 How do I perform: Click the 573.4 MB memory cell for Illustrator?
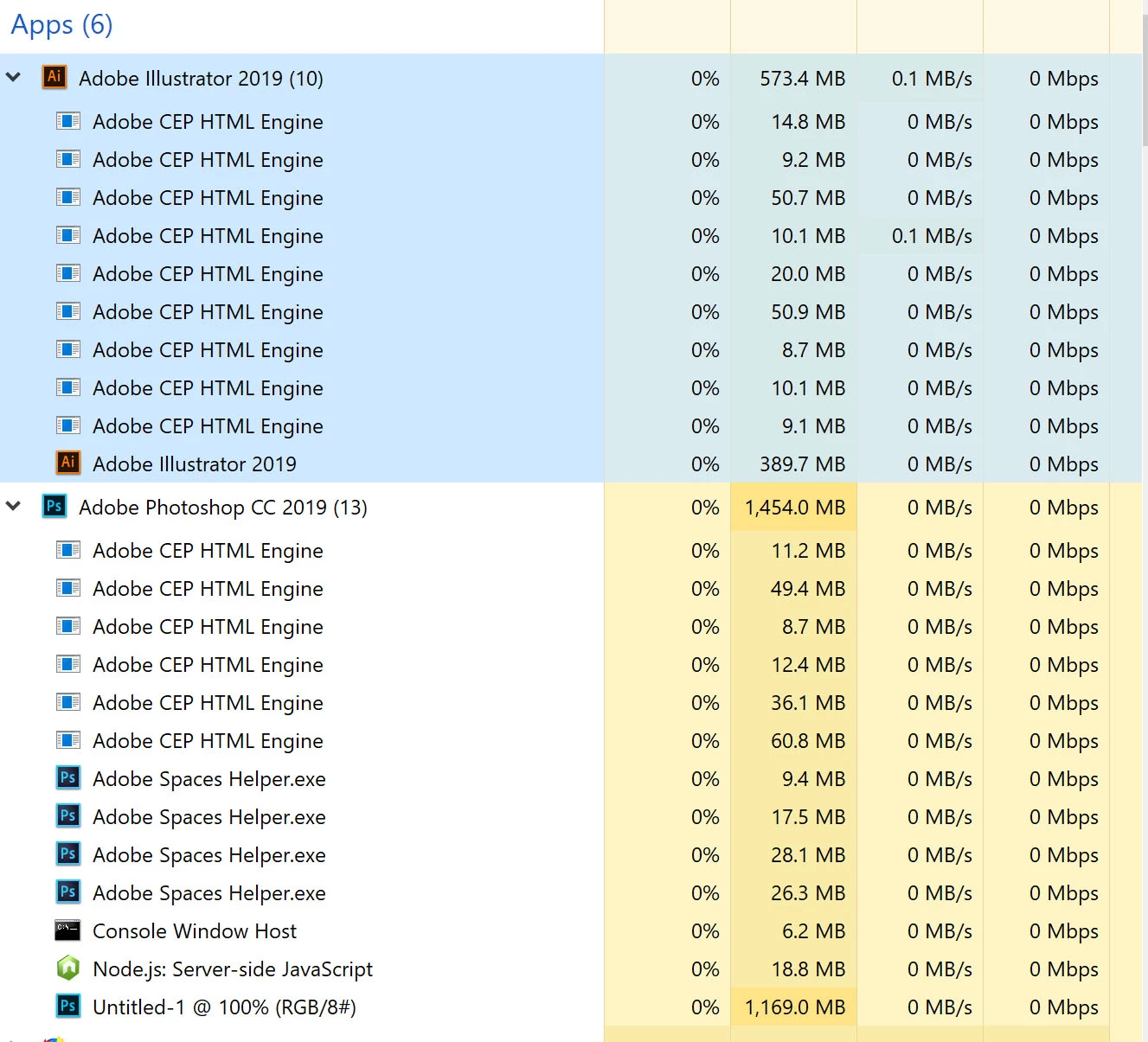(x=794, y=79)
